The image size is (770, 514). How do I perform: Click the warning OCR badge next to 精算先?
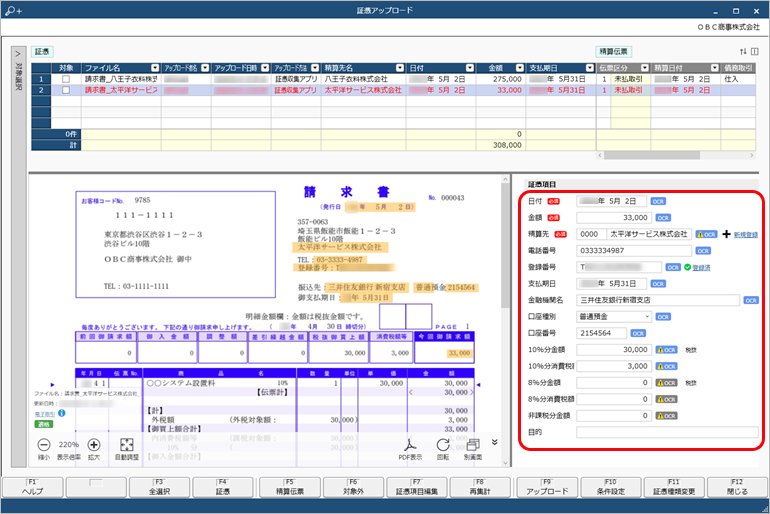coord(706,234)
